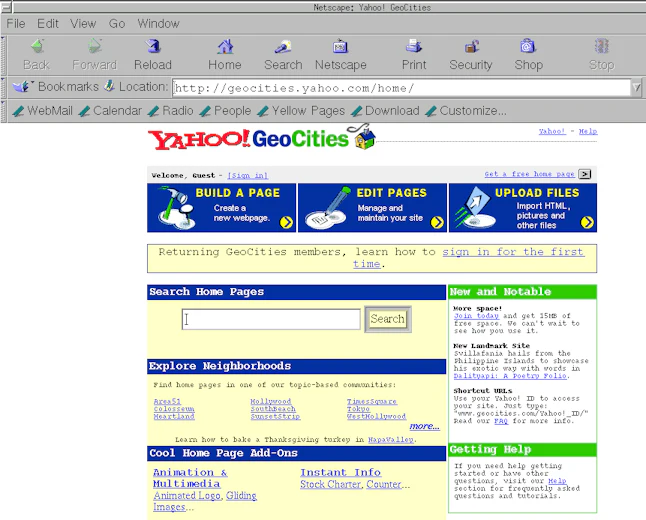
Task: Open the Radio personal toolbar shortcut
Action: pos(171,111)
